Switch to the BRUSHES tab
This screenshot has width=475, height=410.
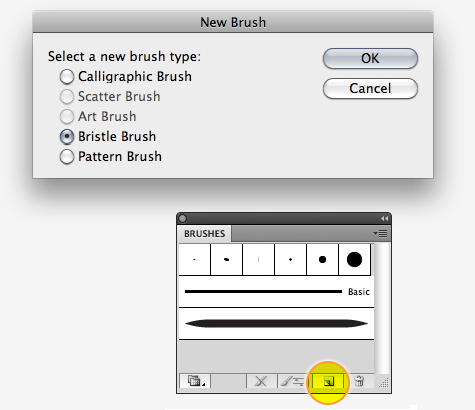click(204, 234)
